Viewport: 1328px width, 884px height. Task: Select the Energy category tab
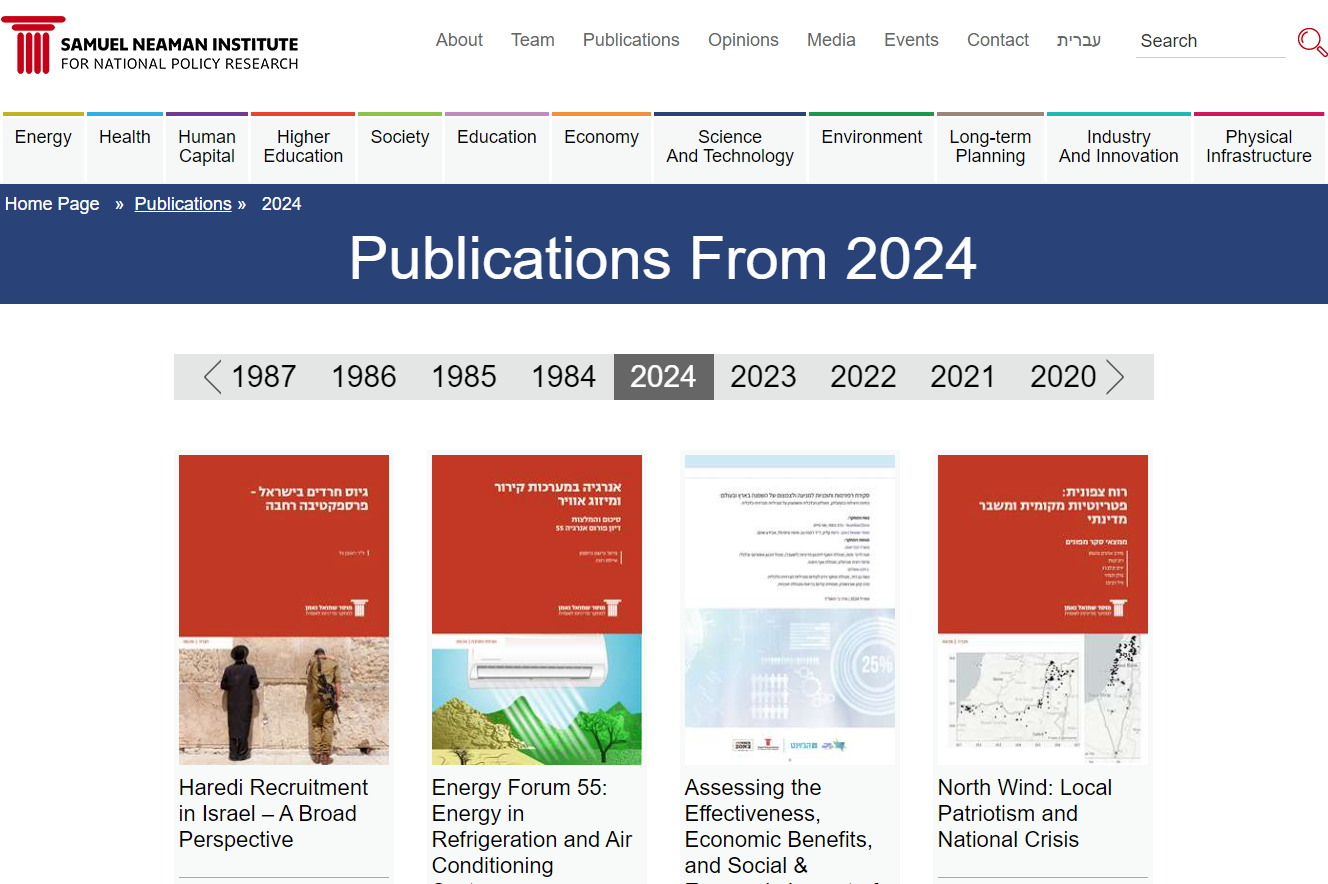coord(43,147)
